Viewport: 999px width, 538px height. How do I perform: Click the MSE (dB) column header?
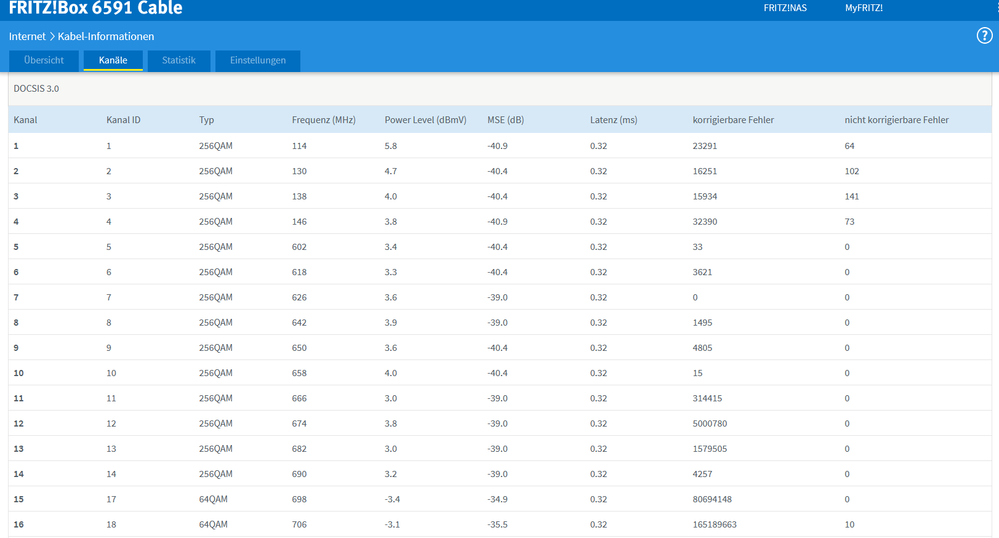[506, 120]
